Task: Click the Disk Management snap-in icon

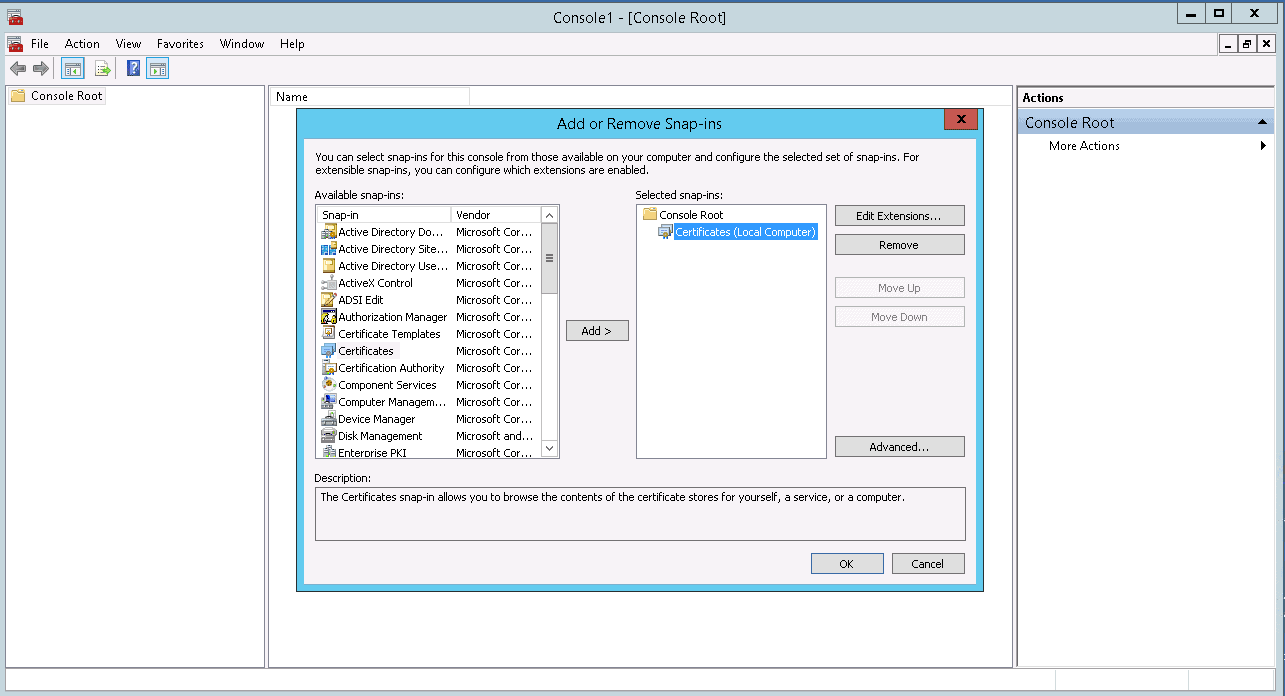Action: pyautogui.click(x=329, y=436)
